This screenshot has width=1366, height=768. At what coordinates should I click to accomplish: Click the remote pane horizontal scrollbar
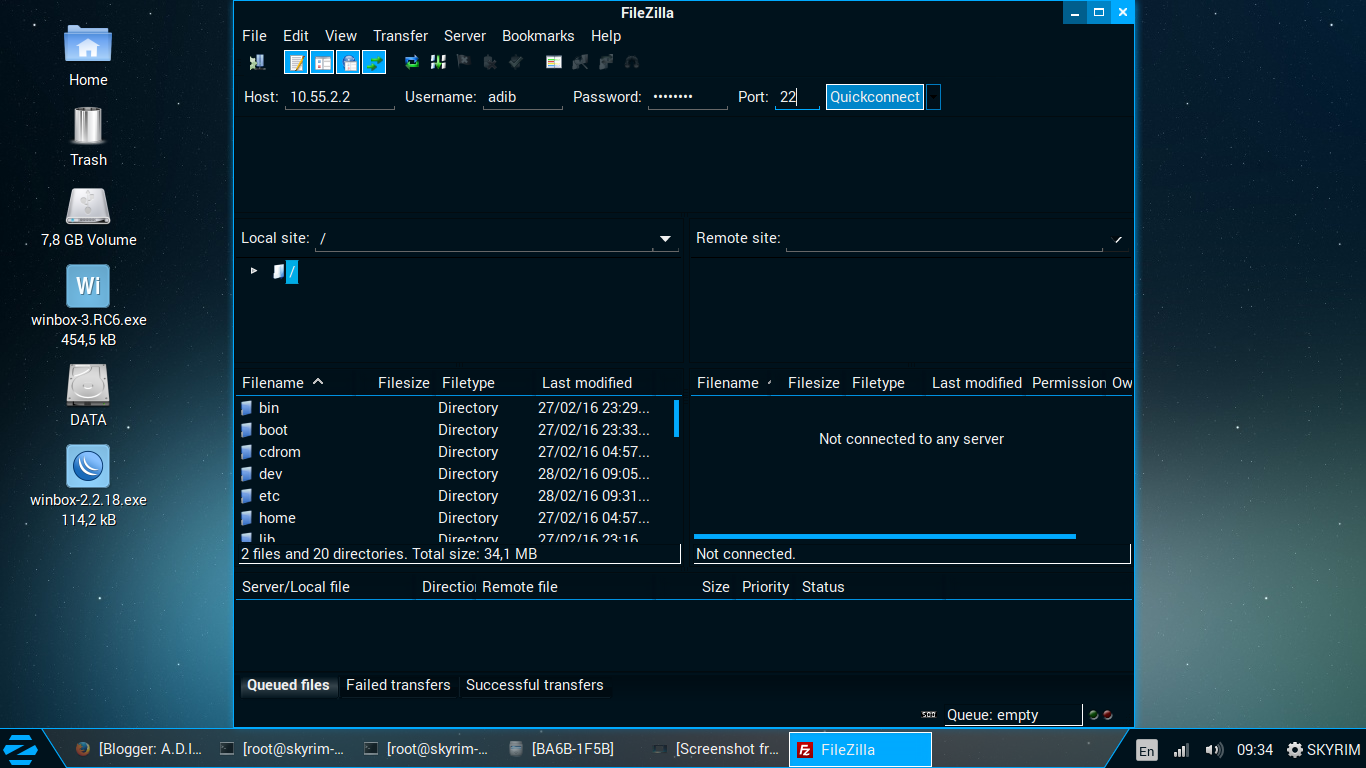click(884, 537)
